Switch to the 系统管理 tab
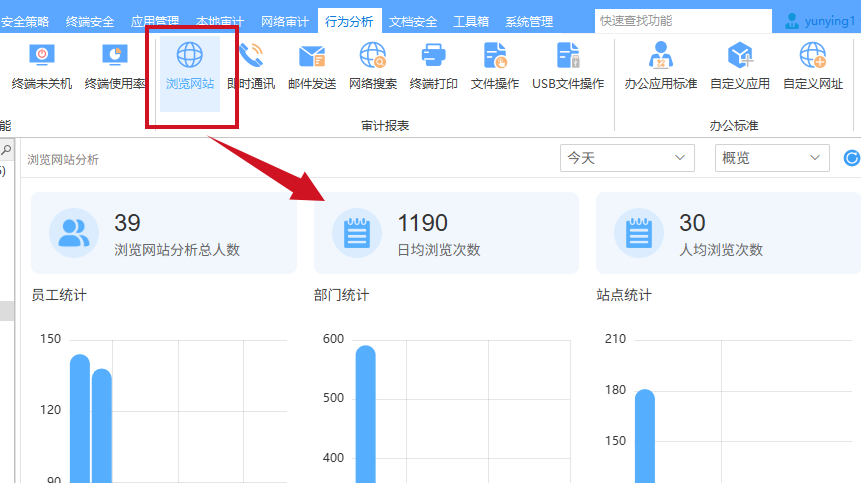 point(529,21)
